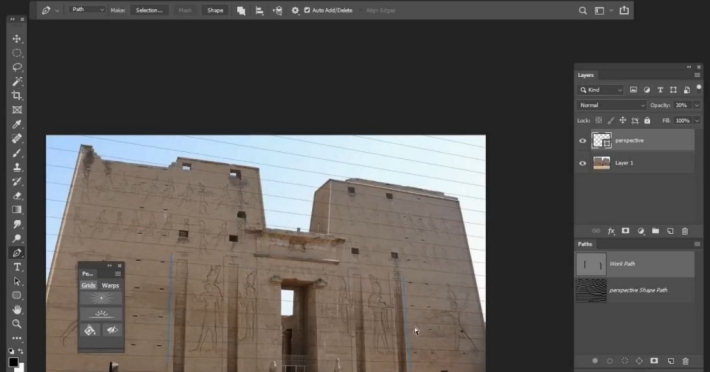This screenshot has height=372, width=710.
Task: Switch to the Grids tab
Action: click(x=88, y=286)
